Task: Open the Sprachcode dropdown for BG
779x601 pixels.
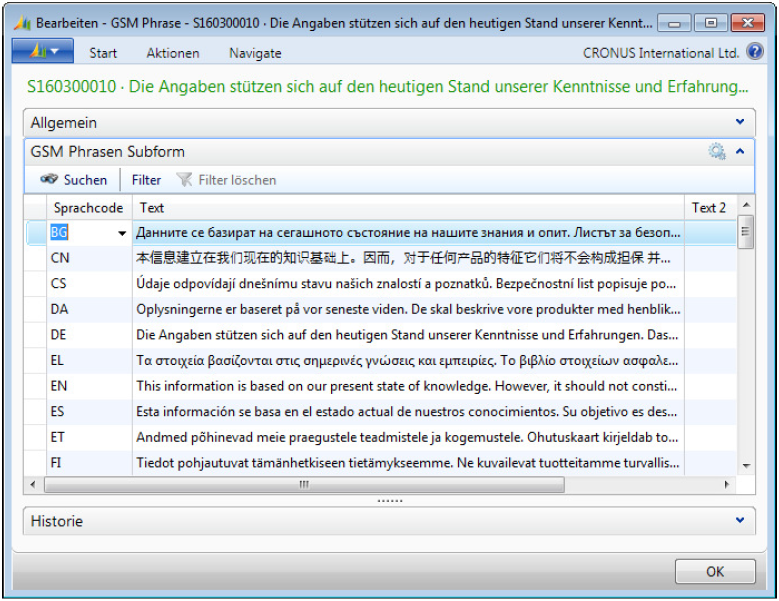Action: click(x=123, y=233)
